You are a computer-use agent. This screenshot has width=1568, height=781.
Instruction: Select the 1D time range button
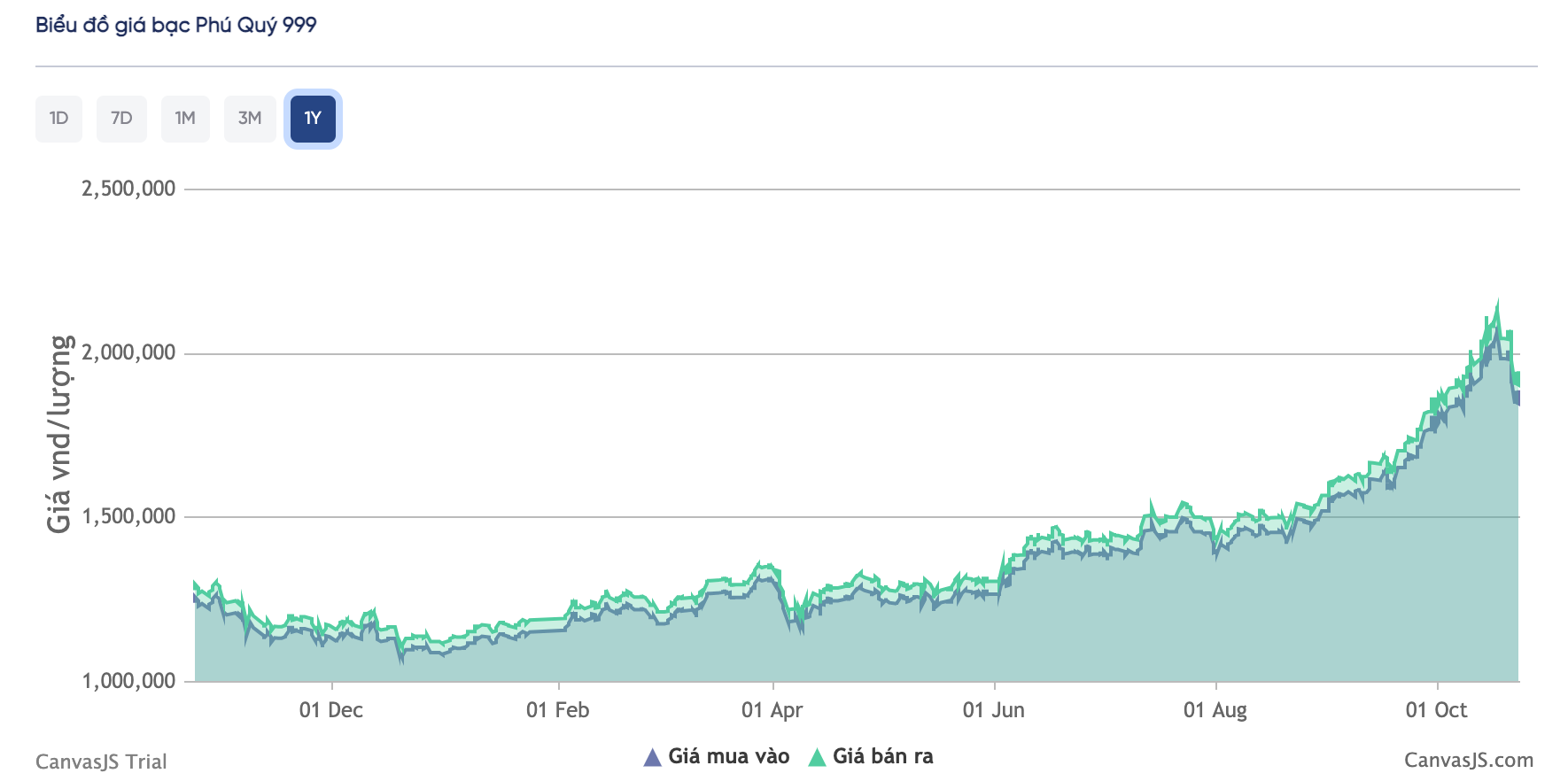coord(58,119)
